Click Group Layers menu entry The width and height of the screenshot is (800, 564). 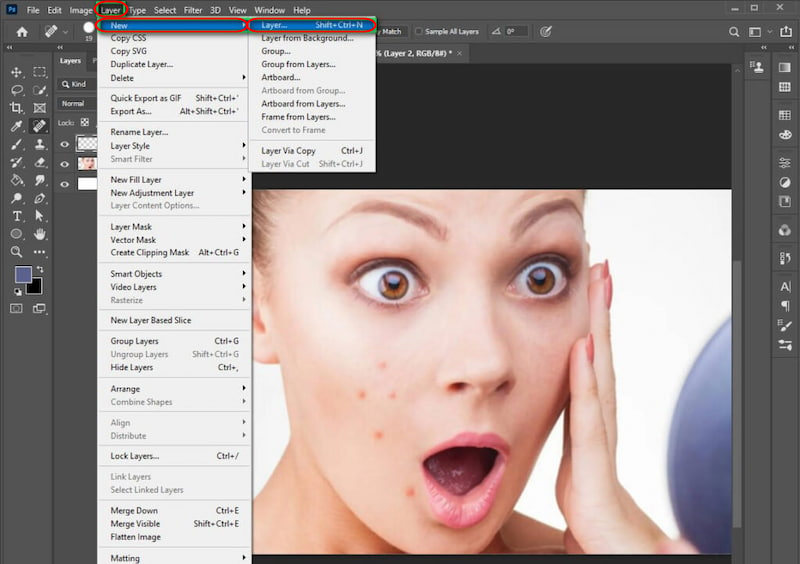point(174,341)
